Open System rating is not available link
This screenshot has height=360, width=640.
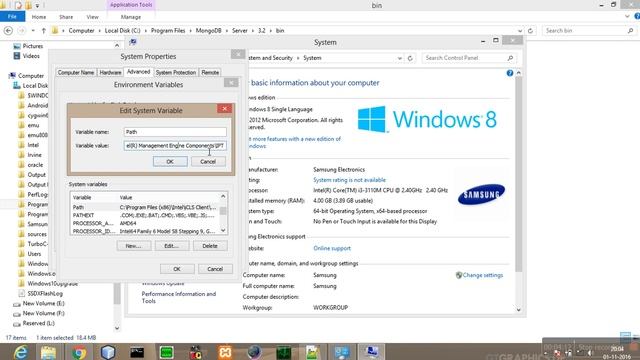click(x=349, y=180)
